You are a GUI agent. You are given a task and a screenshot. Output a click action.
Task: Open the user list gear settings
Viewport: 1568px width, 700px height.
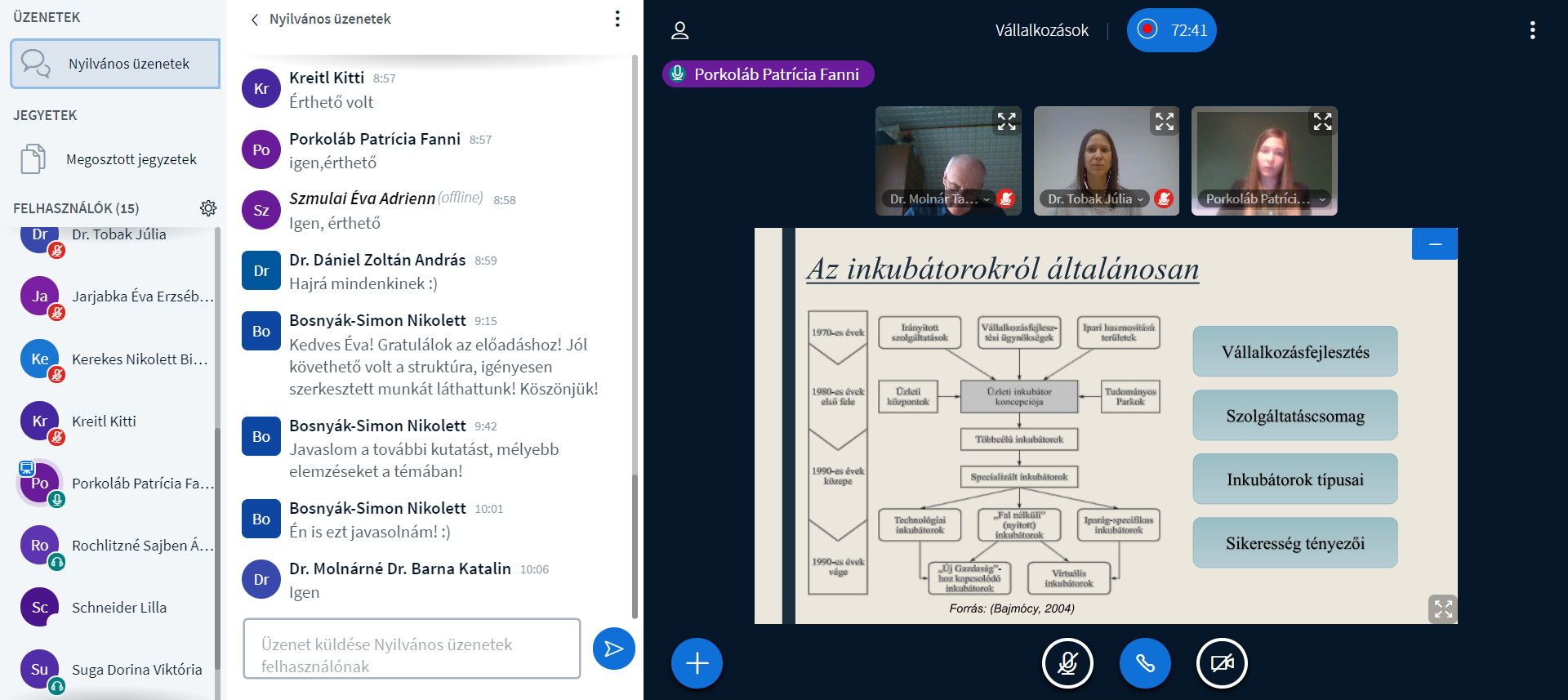point(208,208)
